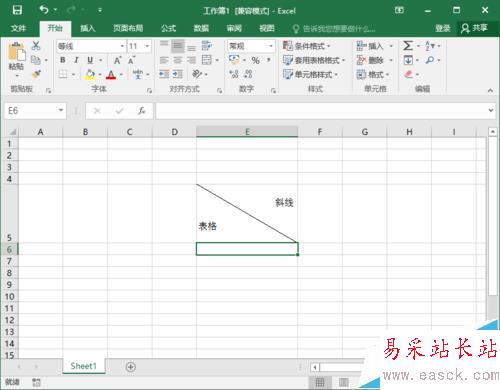500x390 pixels.
Task: Open the fill color dropdown arrow
Action: point(100,74)
